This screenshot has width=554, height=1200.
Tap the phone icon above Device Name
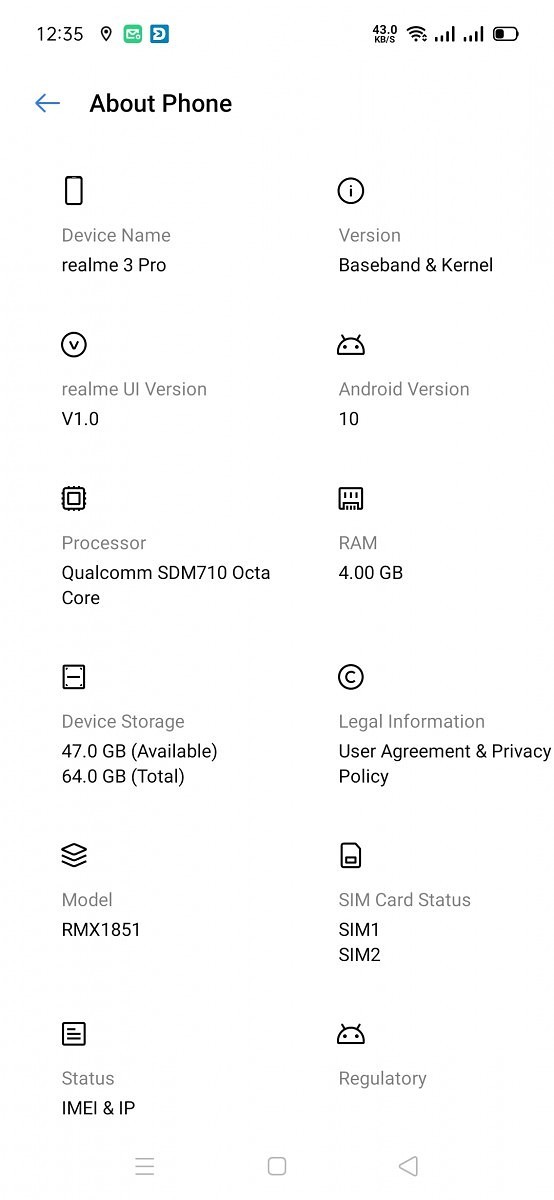click(x=74, y=190)
